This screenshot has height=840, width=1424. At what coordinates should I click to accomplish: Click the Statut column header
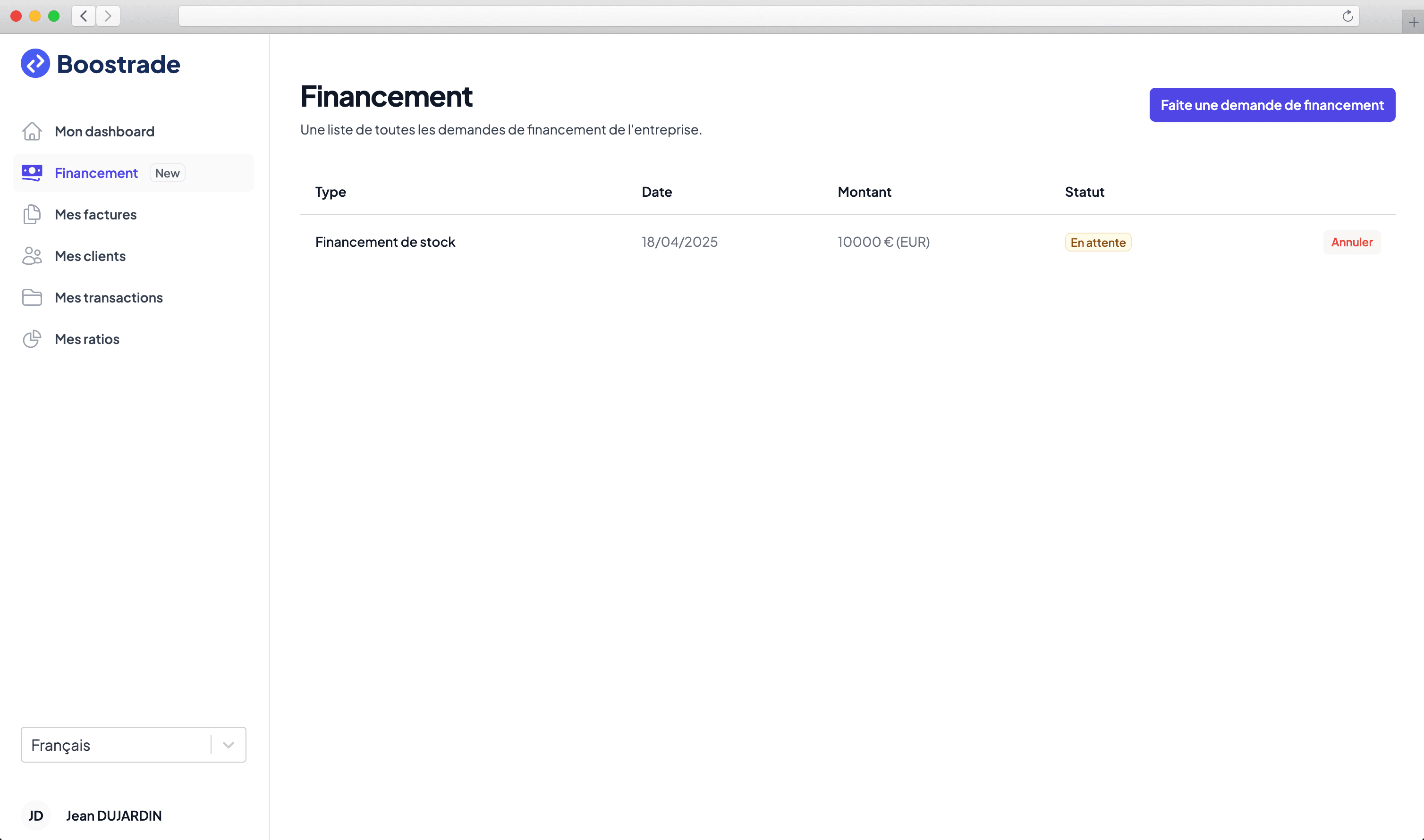[1084, 192]
